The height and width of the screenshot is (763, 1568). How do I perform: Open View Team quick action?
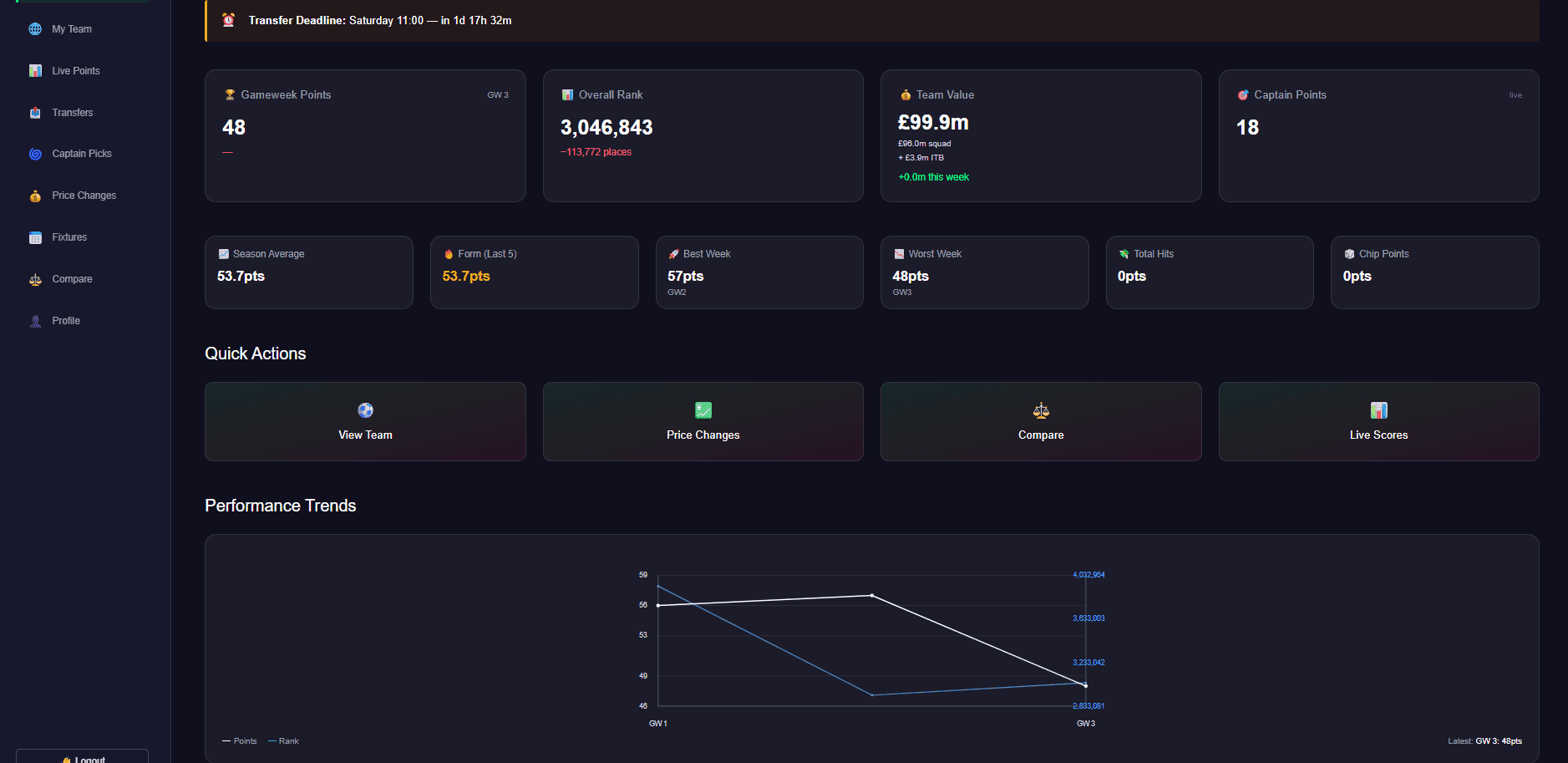coord(365,421)
